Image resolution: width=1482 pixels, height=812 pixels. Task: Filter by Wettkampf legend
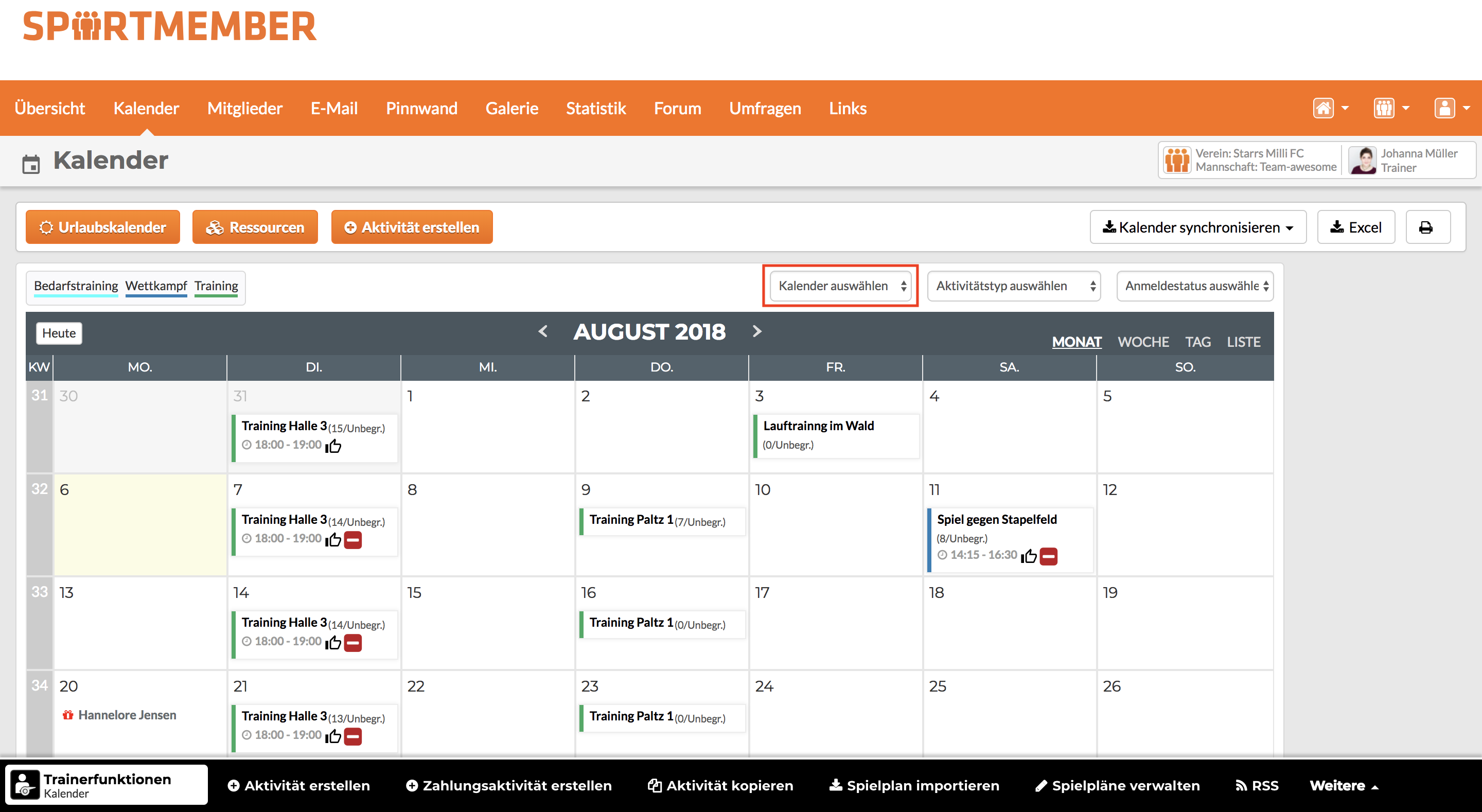pos(156,286)
